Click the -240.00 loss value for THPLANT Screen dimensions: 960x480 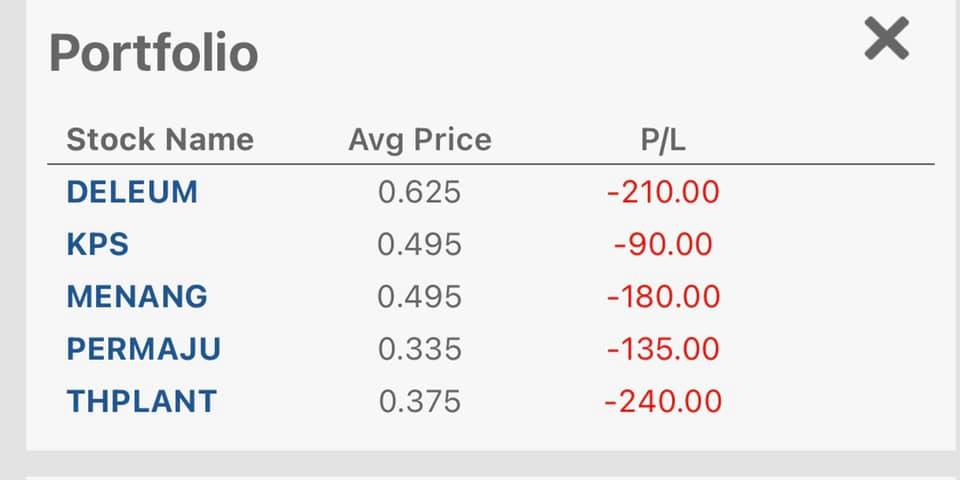pyautogui.click(x=663, y=402)
